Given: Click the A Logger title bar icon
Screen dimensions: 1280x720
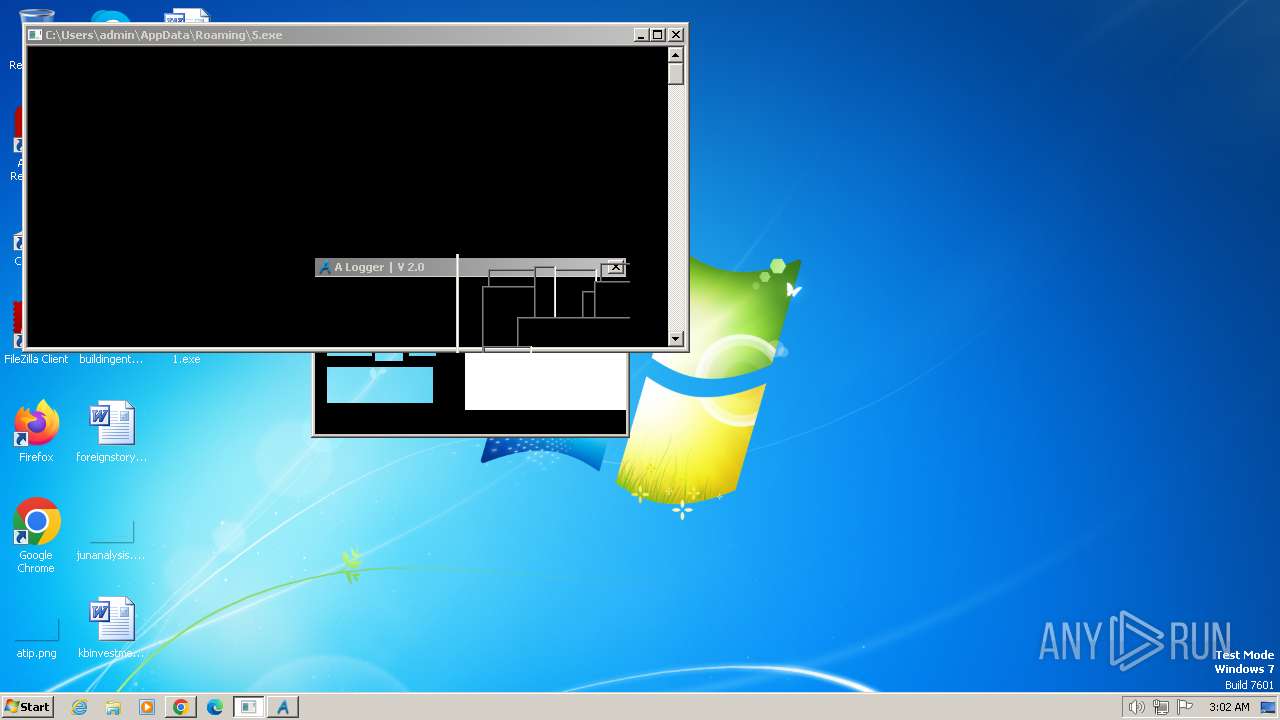Looking at the screenshot, I should coord(325,267).
